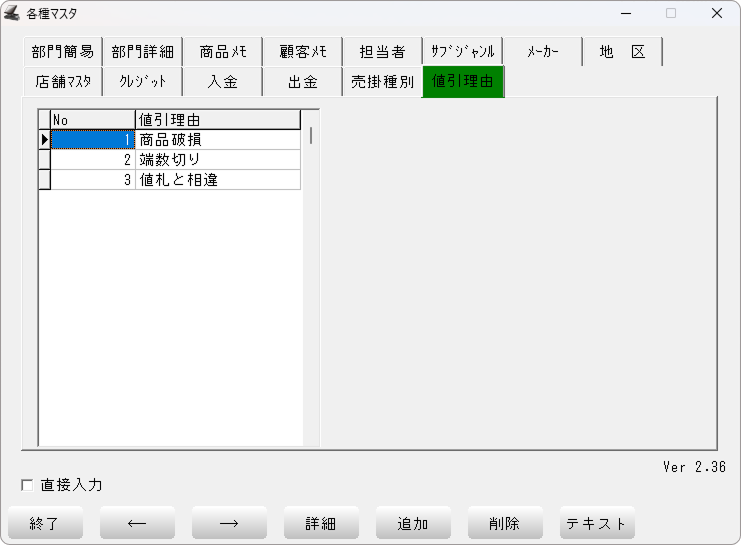Screen dimensions: 741x545
Task: Click the app icon in title bar
Action: pyautogui.click(x=13, y=14)
